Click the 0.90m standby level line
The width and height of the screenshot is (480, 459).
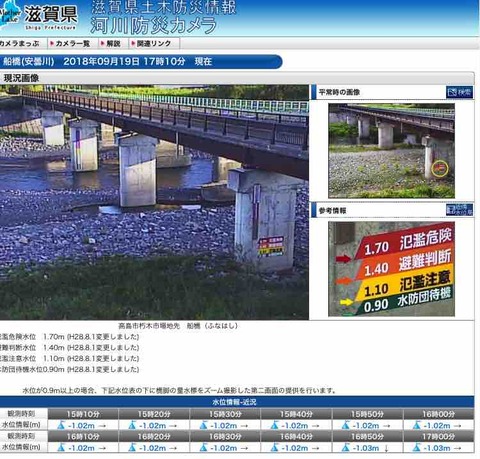[69, 369]
